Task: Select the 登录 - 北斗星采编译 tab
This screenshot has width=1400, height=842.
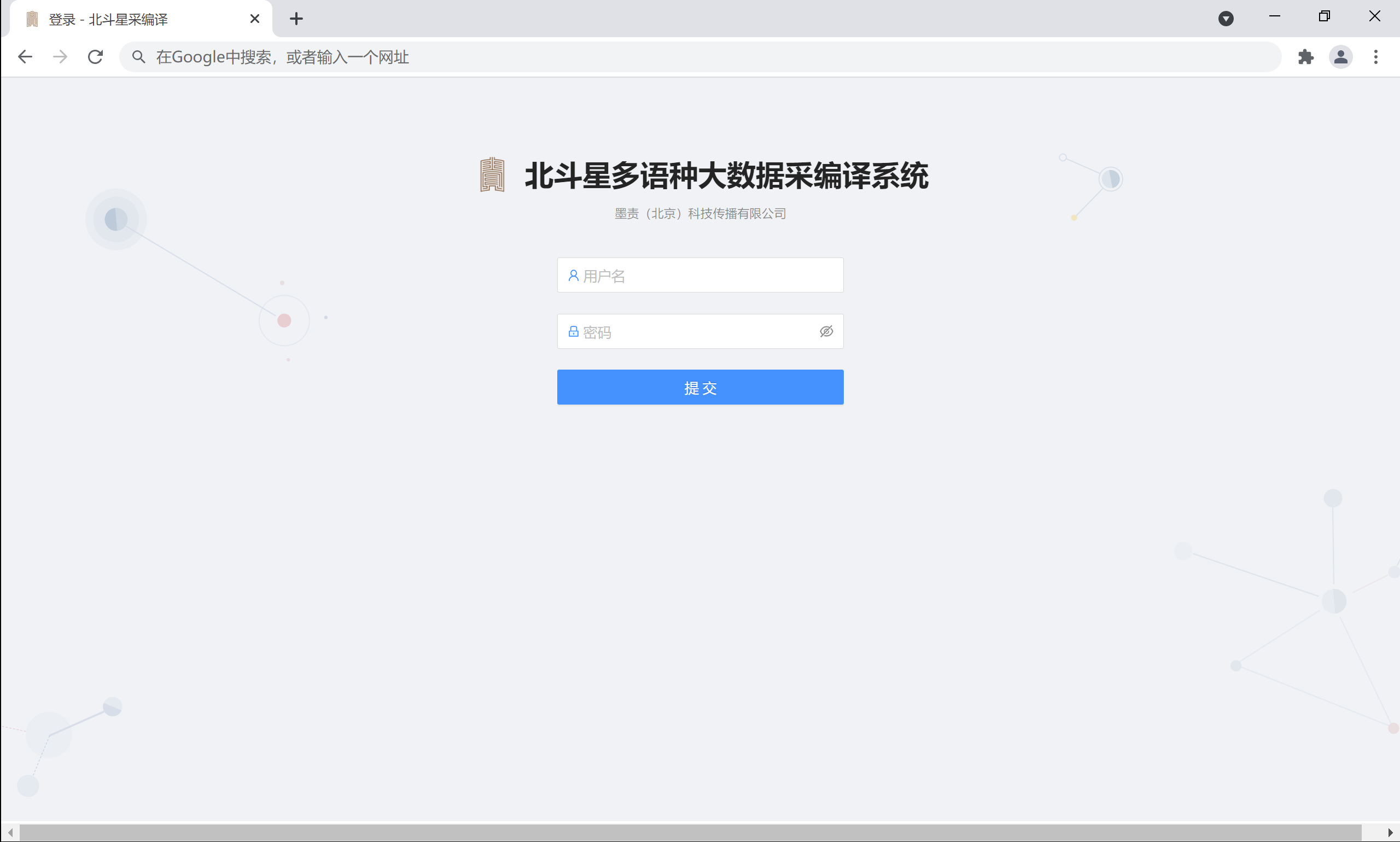Action: (x=141, y=19)
